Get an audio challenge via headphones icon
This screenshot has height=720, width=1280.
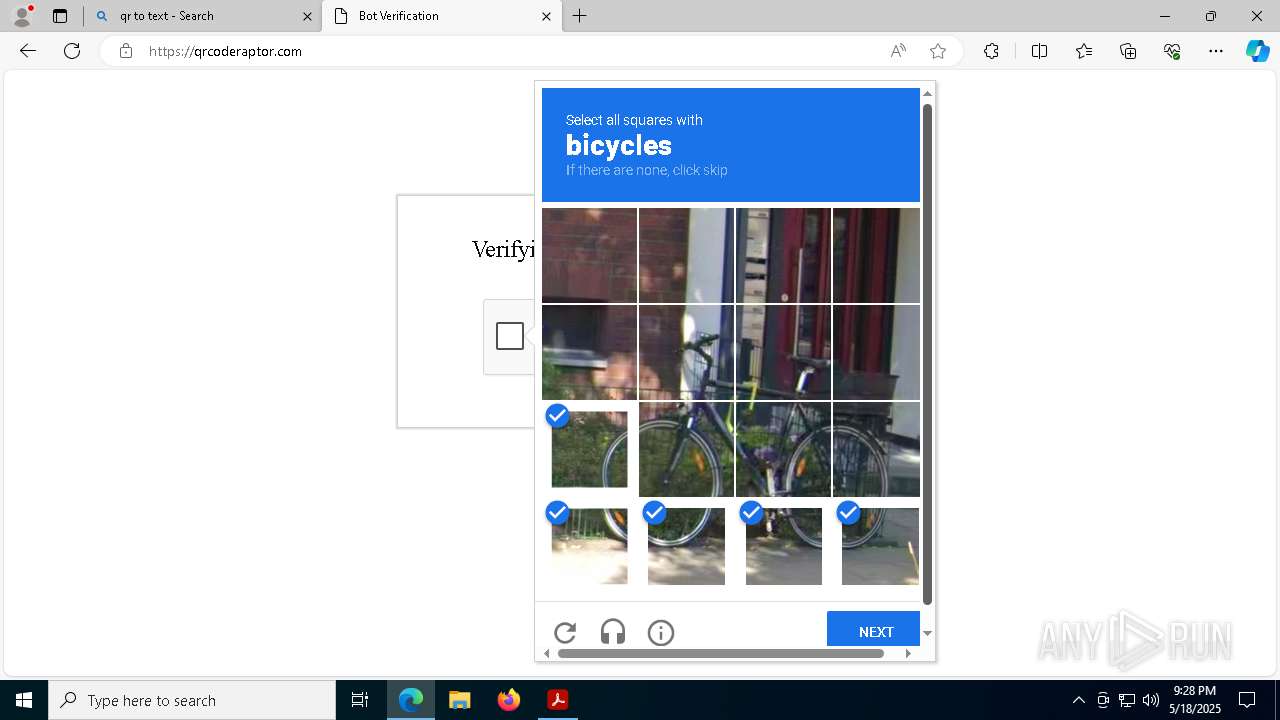pyautogui.click(x=613, y=632)
